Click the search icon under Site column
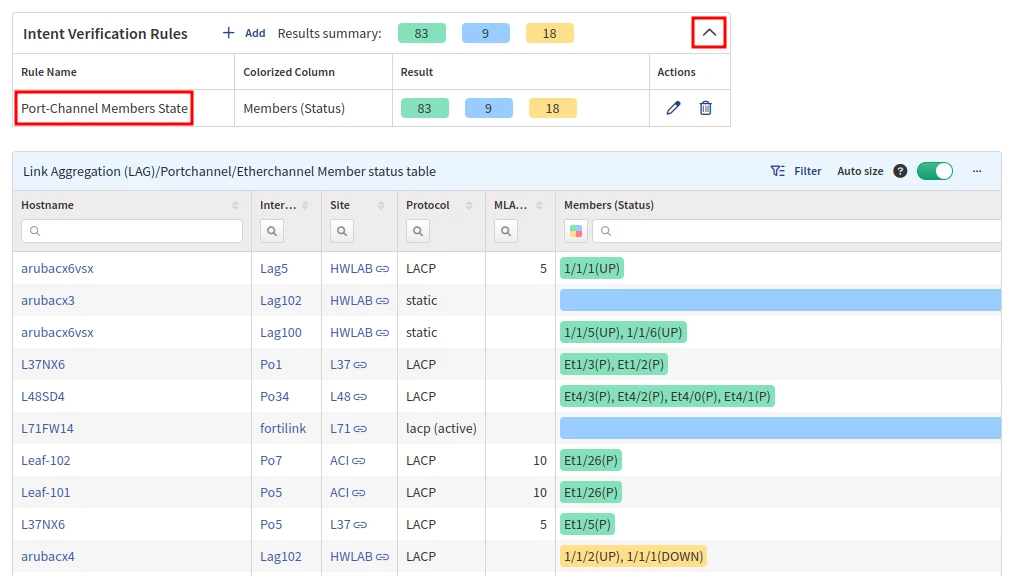This screenshot has height=576, width=1014. point(342,231)
